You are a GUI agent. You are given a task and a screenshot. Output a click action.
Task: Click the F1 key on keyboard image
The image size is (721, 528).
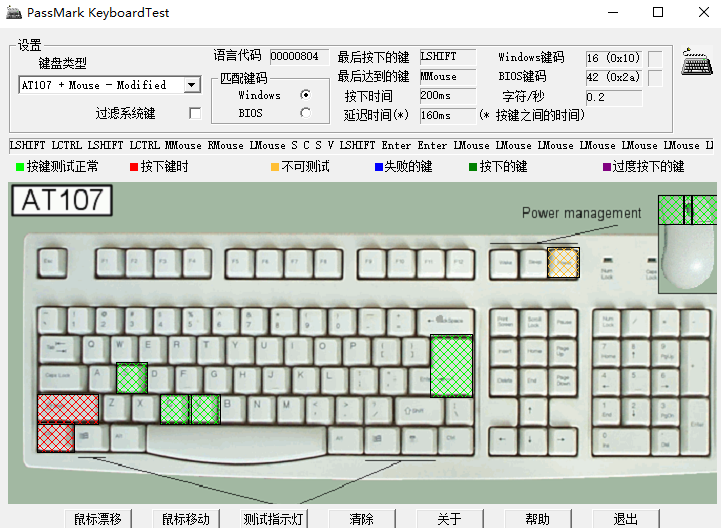tap(109, 263)
